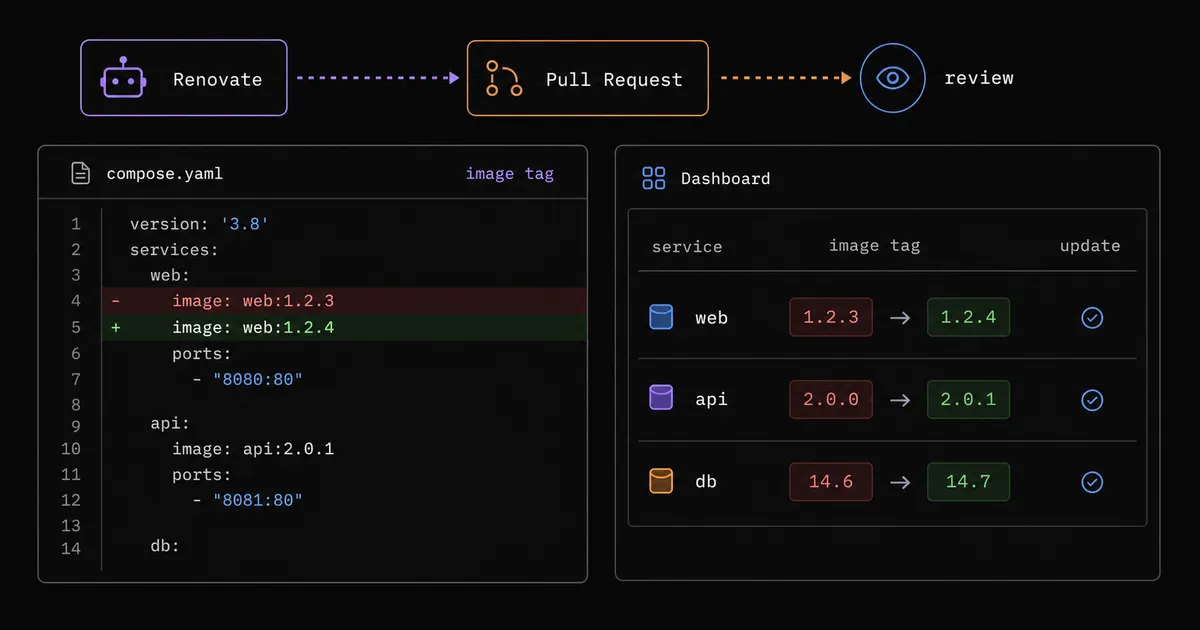1200x630 pixels.
Task: Click the 'services:' code line
Action: [x=174, y=250]
